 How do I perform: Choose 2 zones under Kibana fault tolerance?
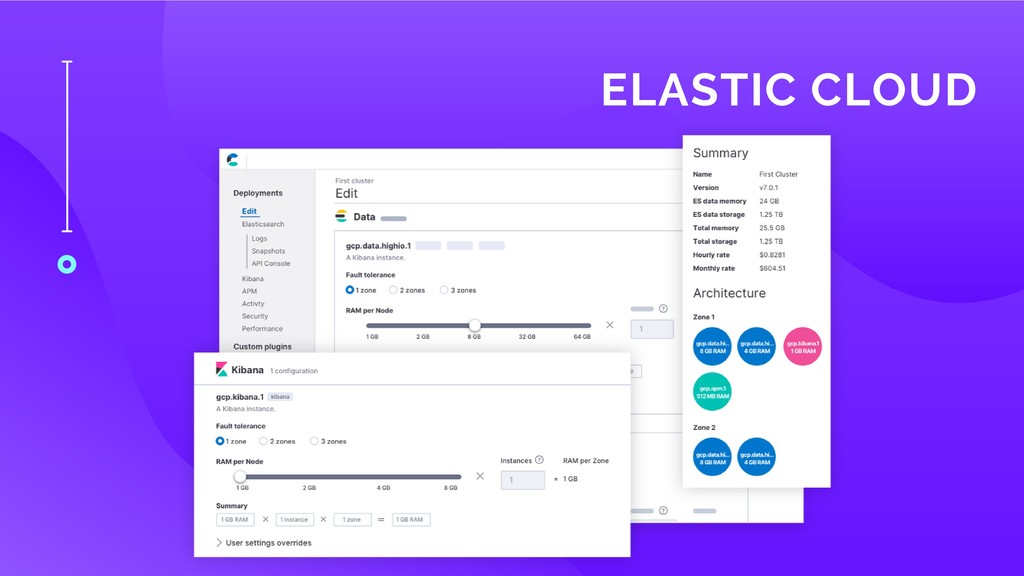tap(263, 441)
